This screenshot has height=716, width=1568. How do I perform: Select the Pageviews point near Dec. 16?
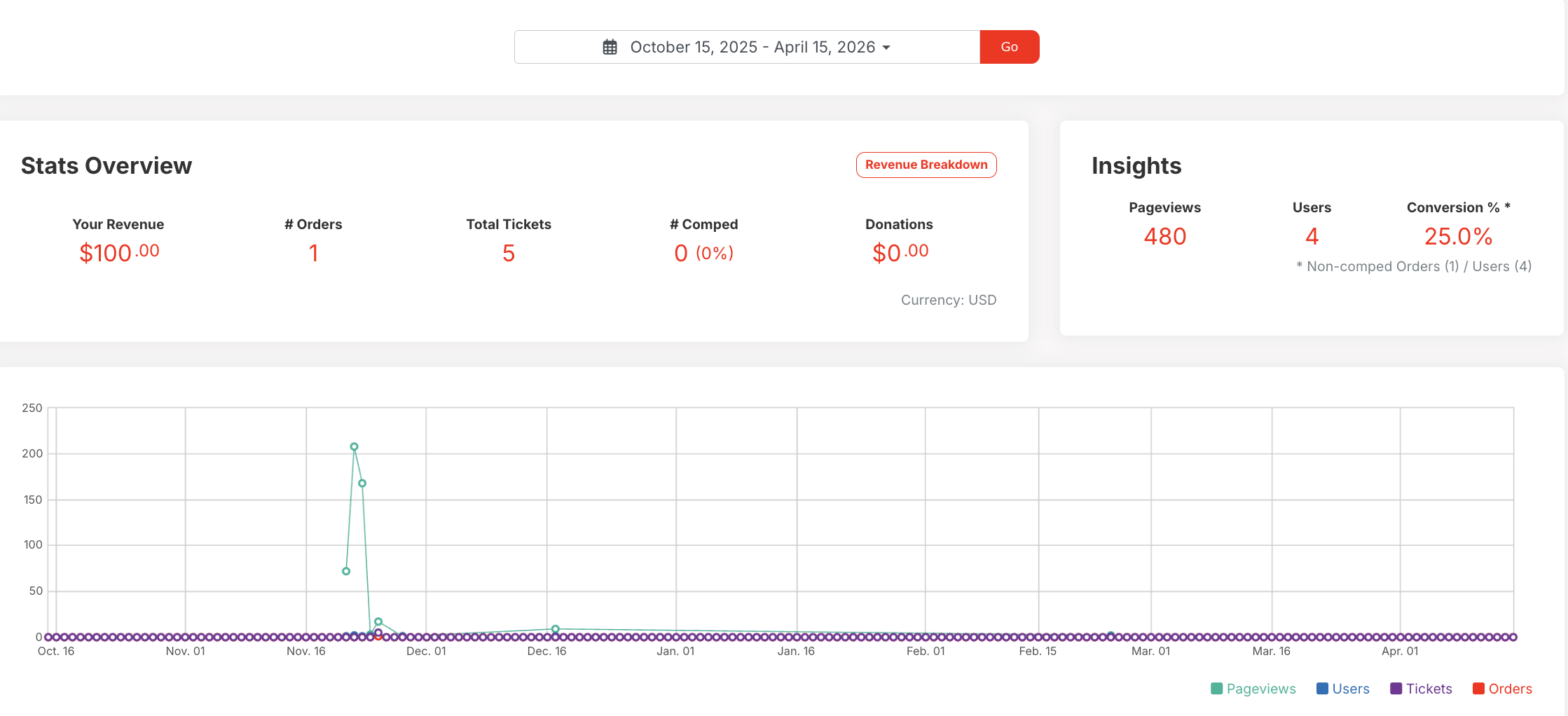pyautogui.click(x=555, y=629)
